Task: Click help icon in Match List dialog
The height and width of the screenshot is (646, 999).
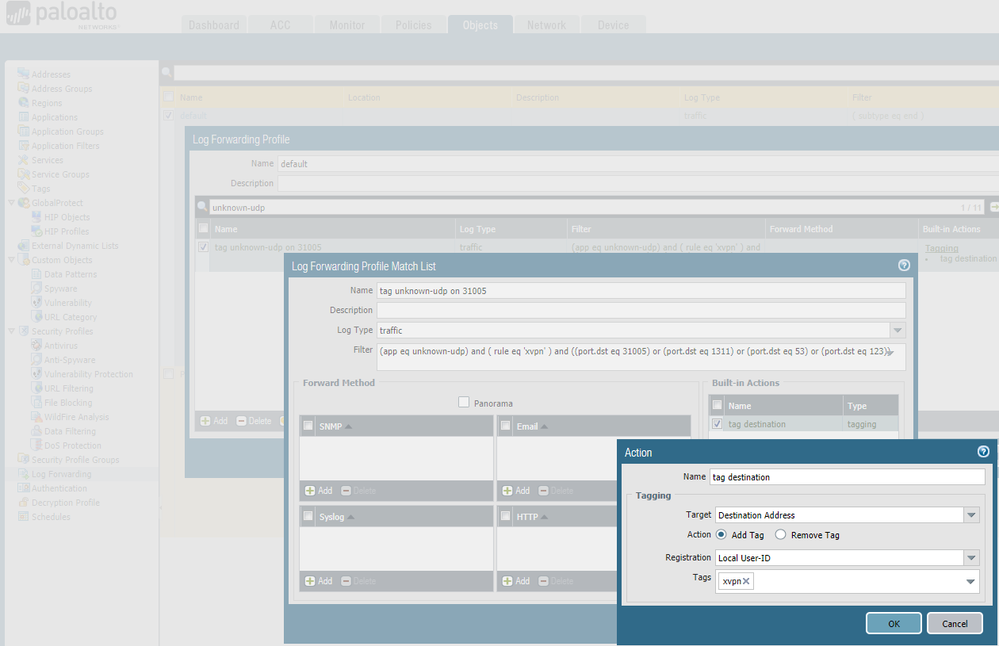Action: click(x=904, y=266)
